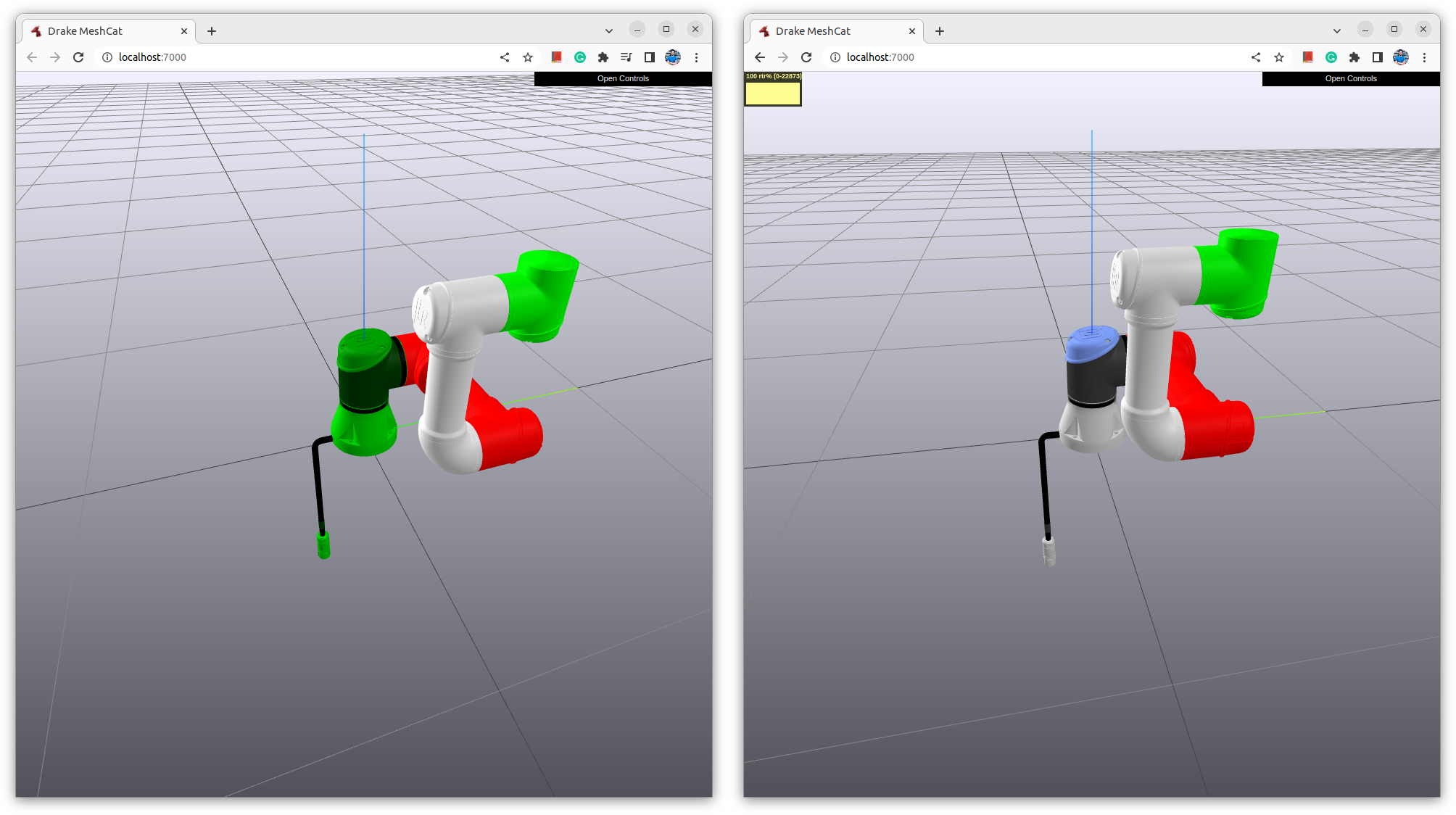Select the Drake MeshCat tab, right window

830,30
